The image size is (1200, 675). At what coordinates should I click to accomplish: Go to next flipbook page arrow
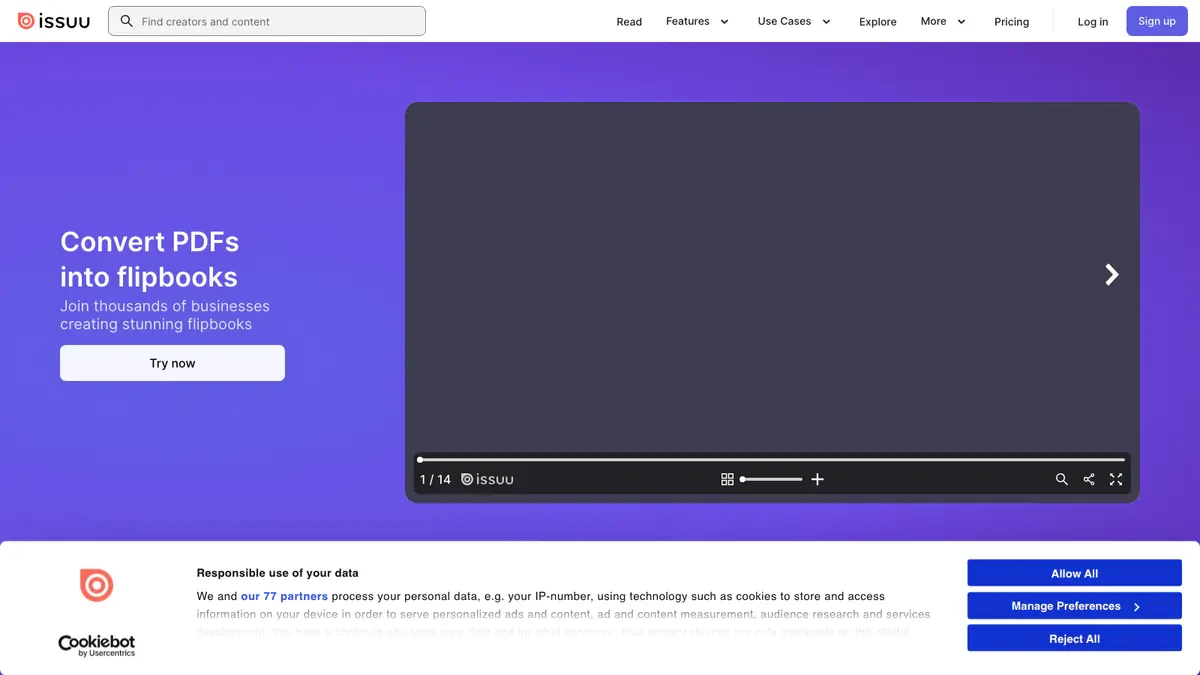[x=1111, y=274]
